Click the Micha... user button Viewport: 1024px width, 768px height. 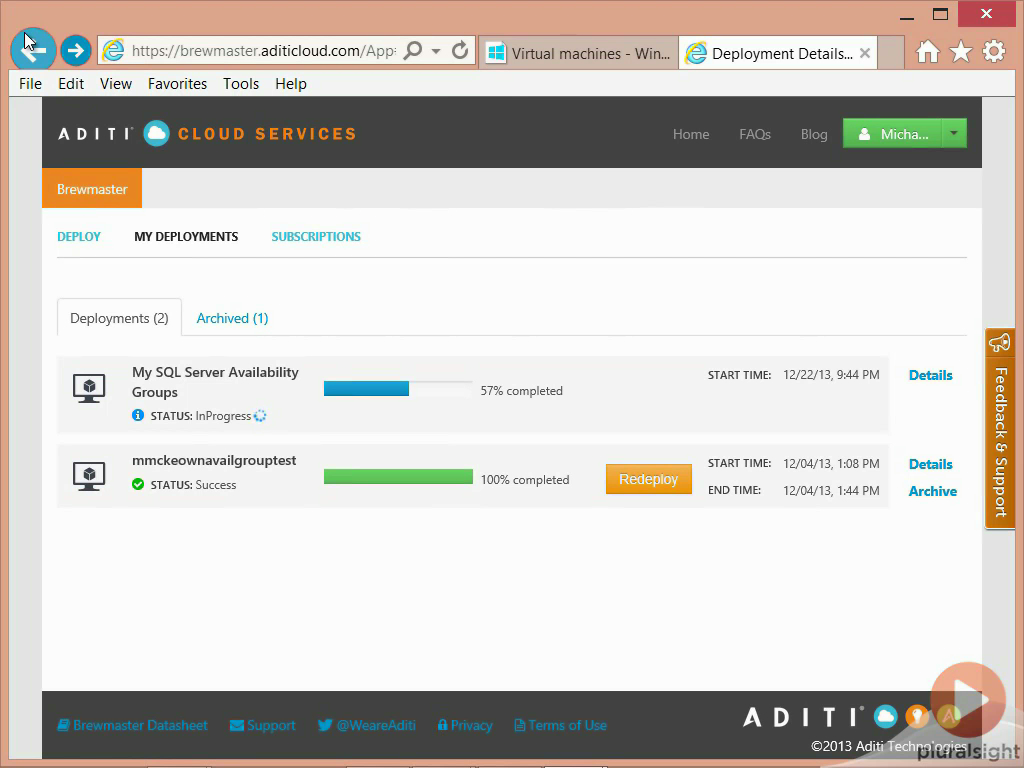click(x=893, y=133)
